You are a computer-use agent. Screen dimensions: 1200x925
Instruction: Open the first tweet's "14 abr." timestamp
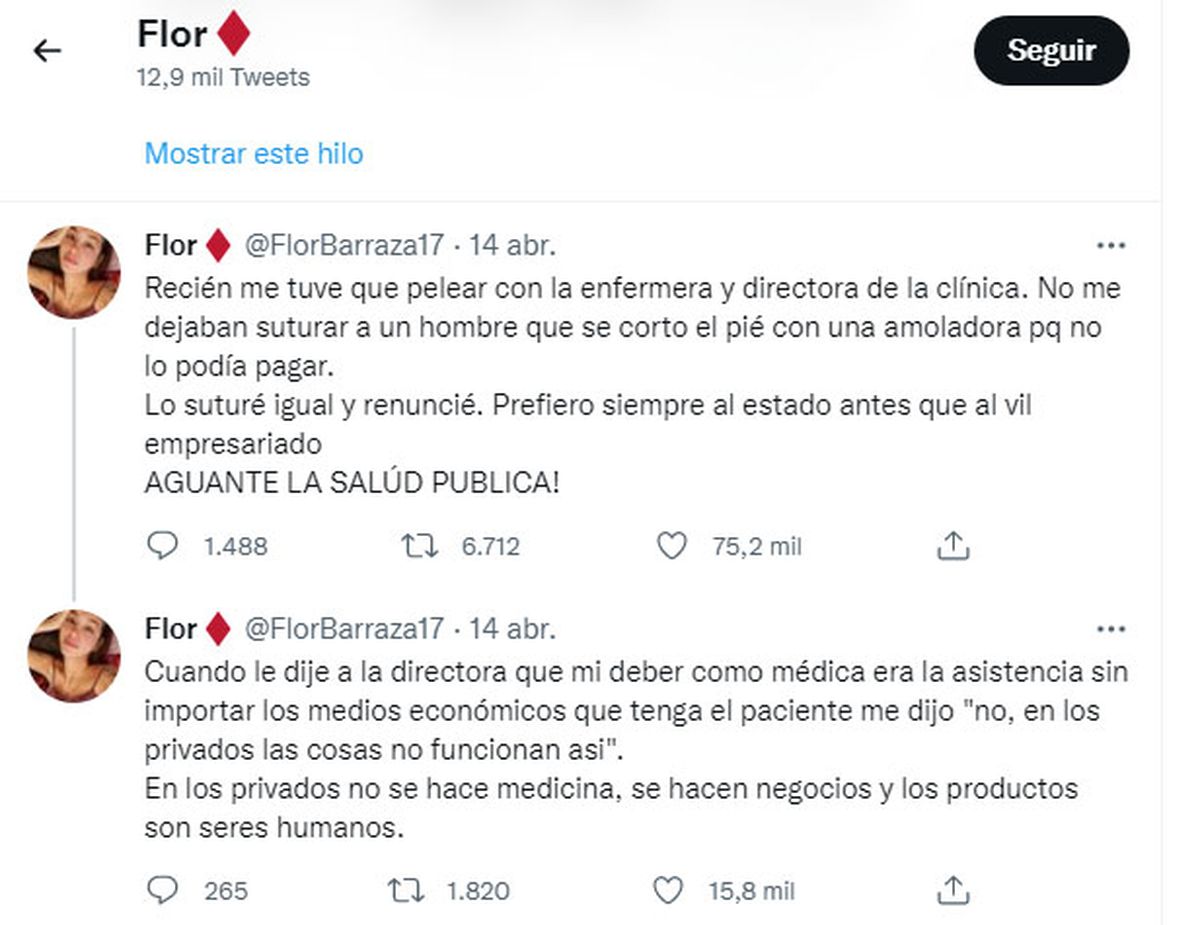pos(512,245)
